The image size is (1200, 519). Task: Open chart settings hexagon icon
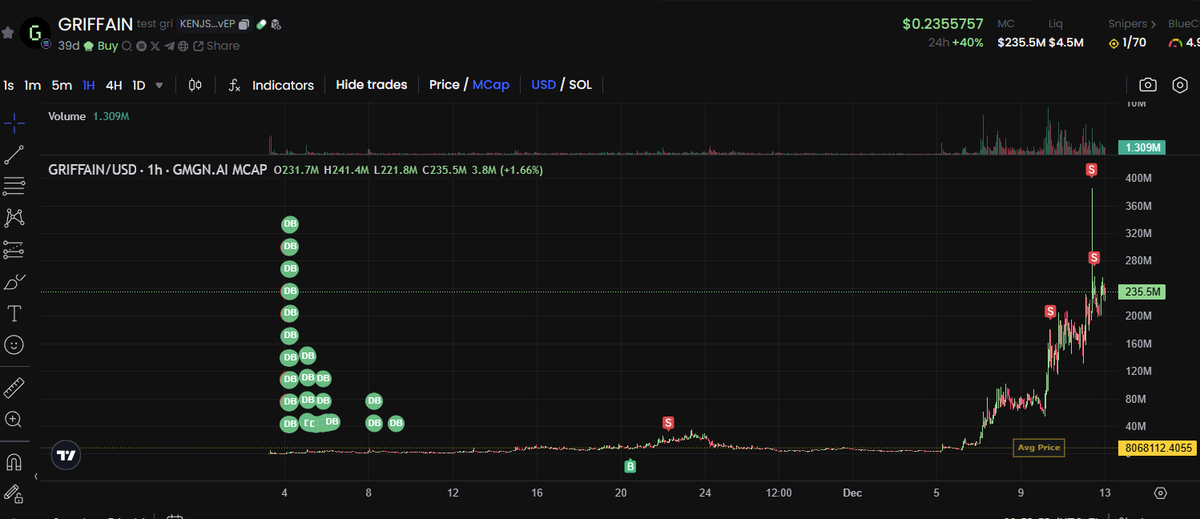[x=1180, y=85]
